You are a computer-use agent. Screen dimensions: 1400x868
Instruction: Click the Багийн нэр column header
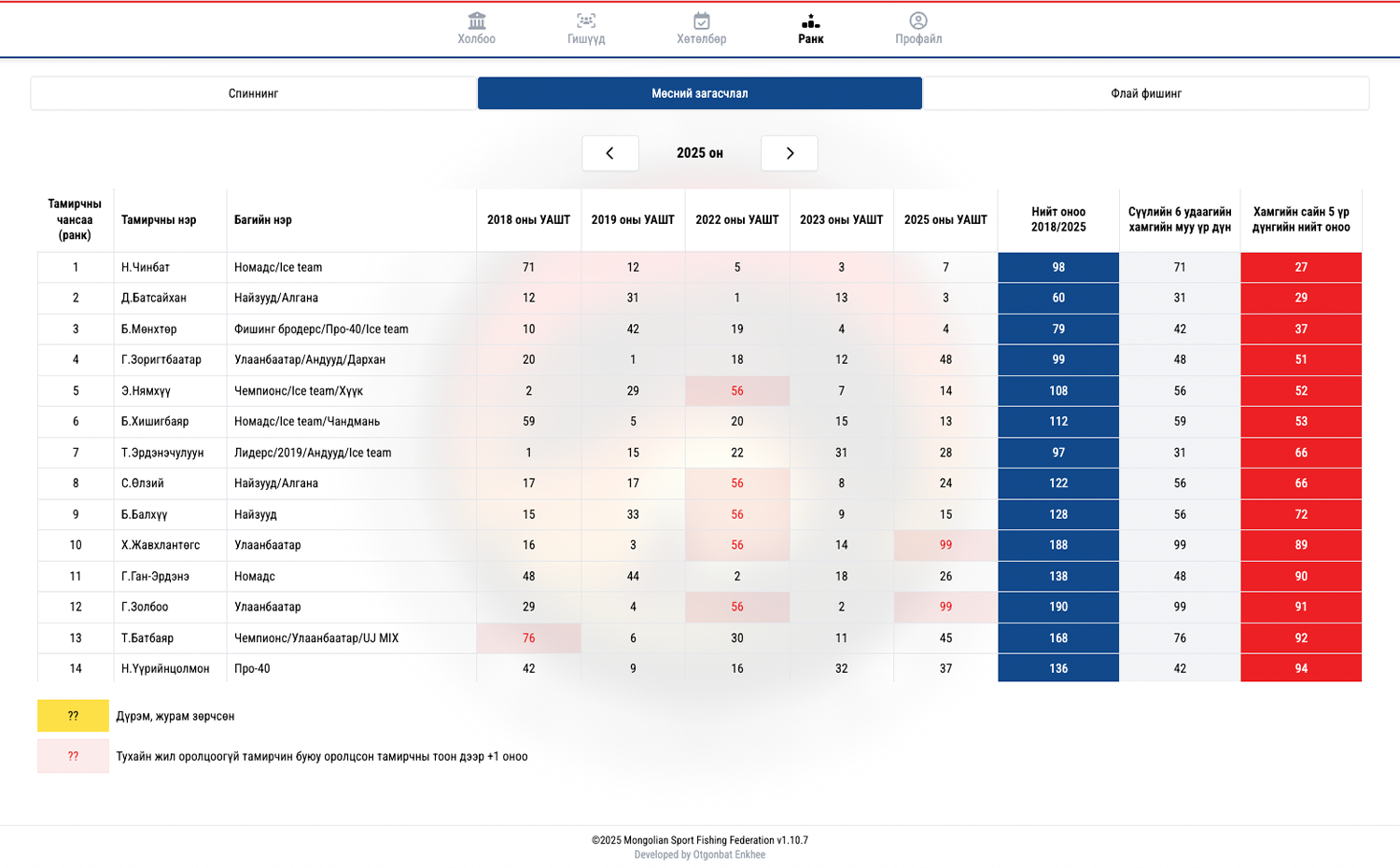[263, 220]
